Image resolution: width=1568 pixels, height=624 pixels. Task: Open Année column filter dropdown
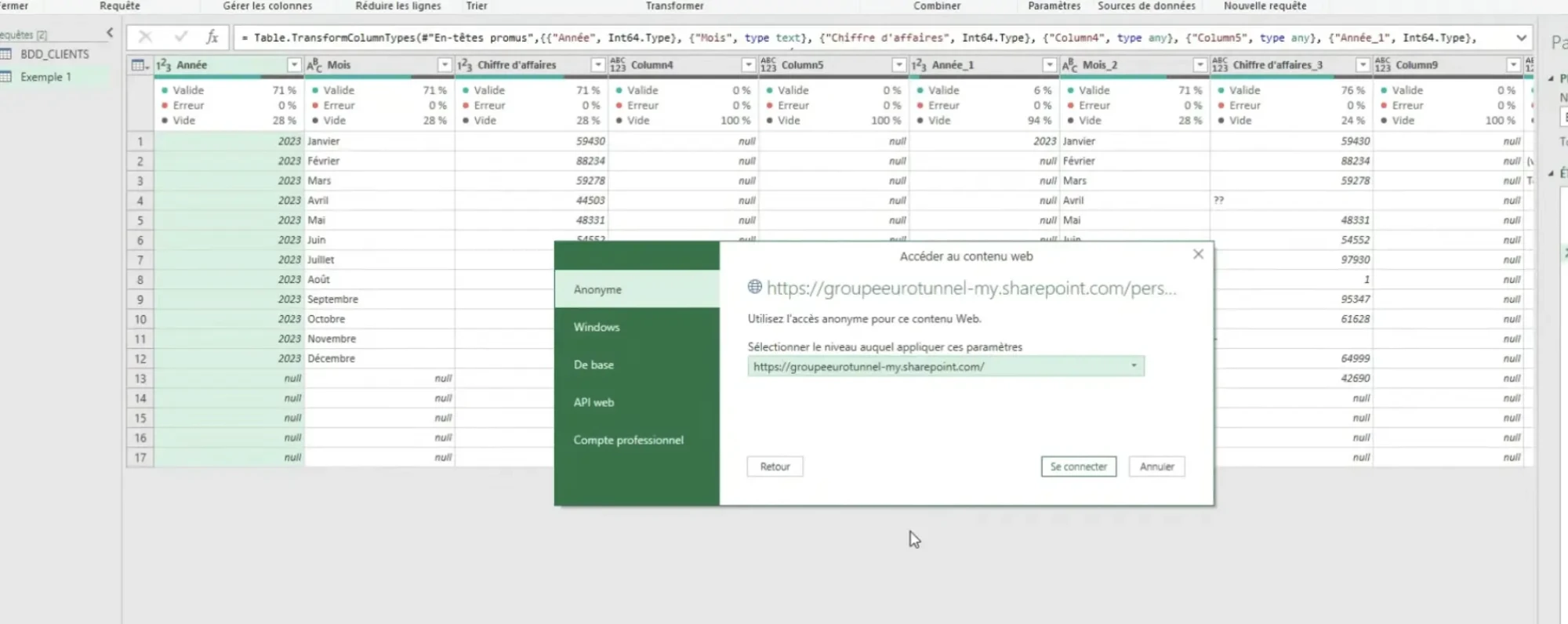point(294,65)
